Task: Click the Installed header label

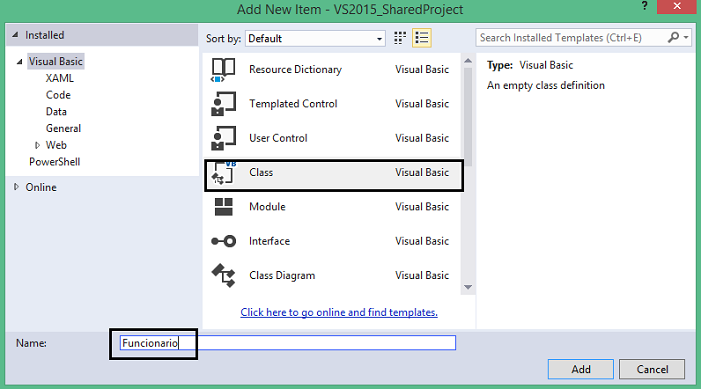Action: (45, 35)
